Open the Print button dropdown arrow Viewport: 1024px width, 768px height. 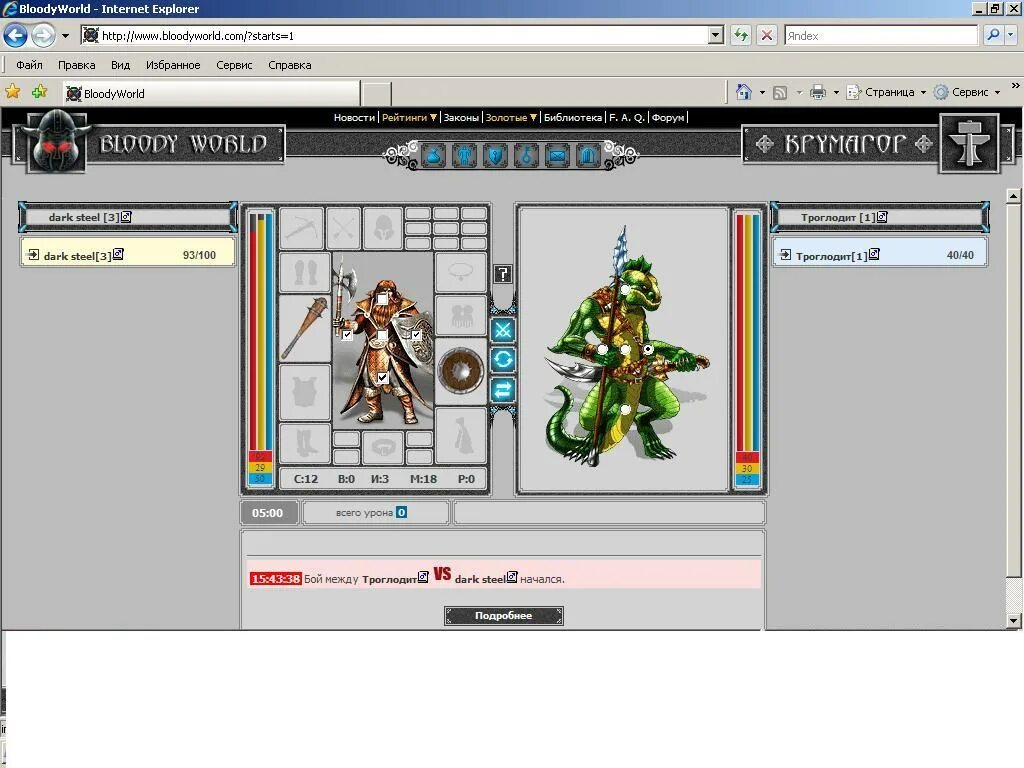836,93
